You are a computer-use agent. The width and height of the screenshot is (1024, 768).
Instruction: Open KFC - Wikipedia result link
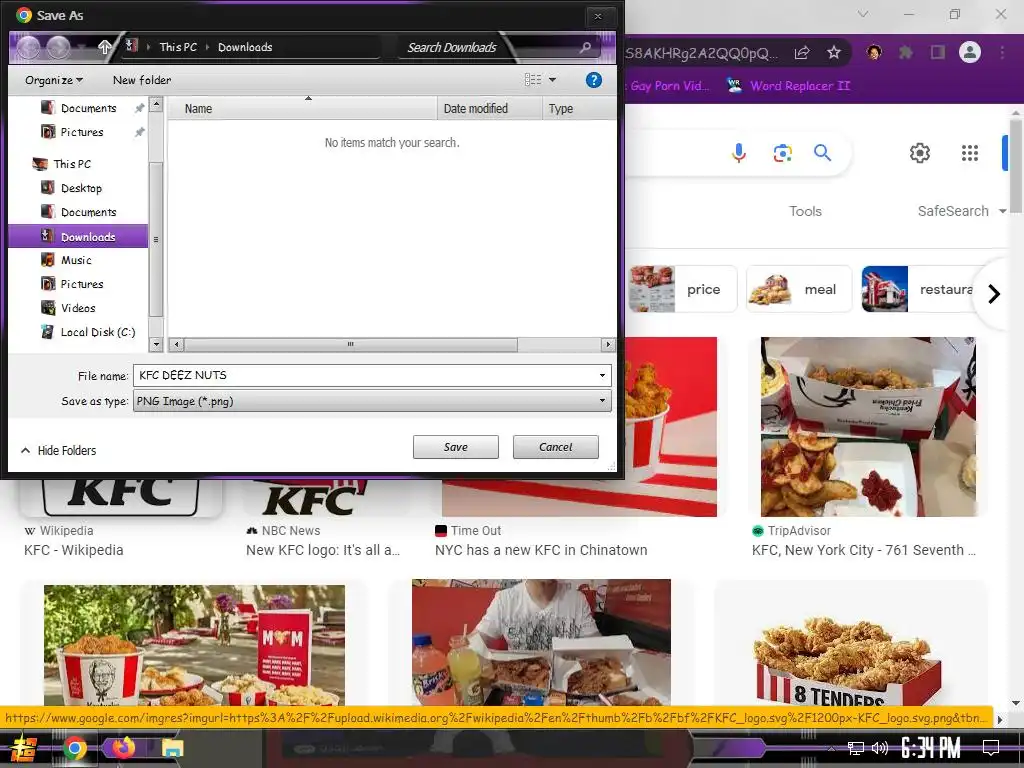click(x=74, y=550)
